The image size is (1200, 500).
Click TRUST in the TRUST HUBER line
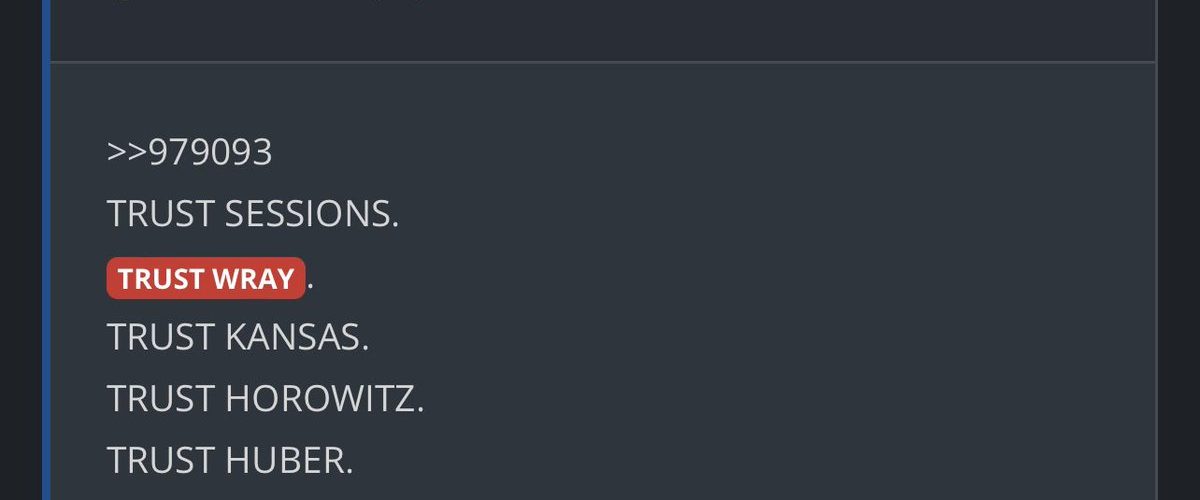[161, 460]
